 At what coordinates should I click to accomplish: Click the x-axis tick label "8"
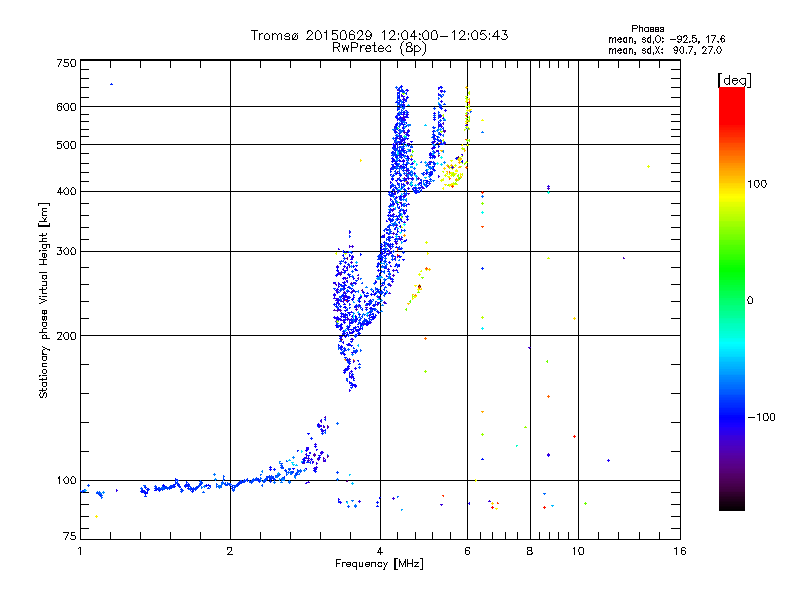pos(530,552)
